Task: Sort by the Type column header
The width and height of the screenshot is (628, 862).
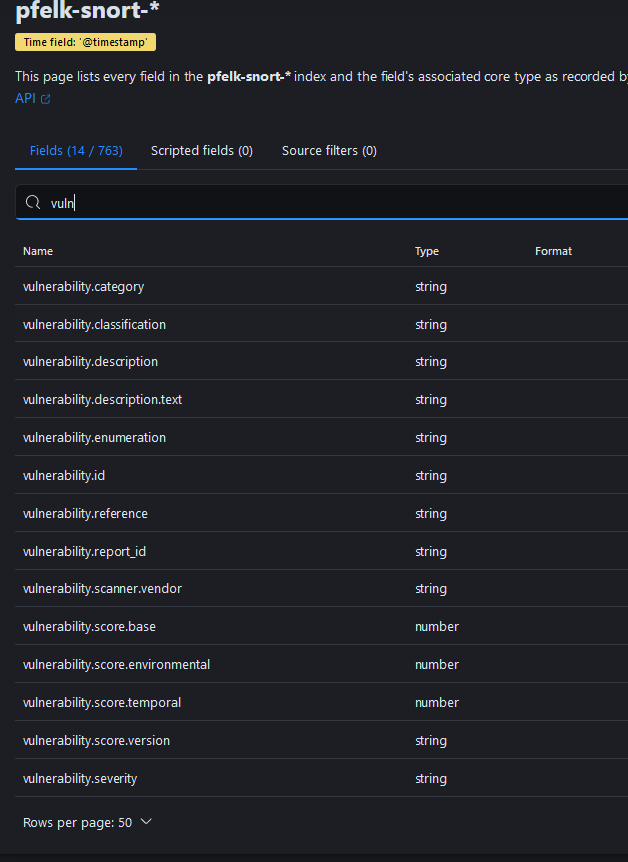Action: (x=427, y=251)
